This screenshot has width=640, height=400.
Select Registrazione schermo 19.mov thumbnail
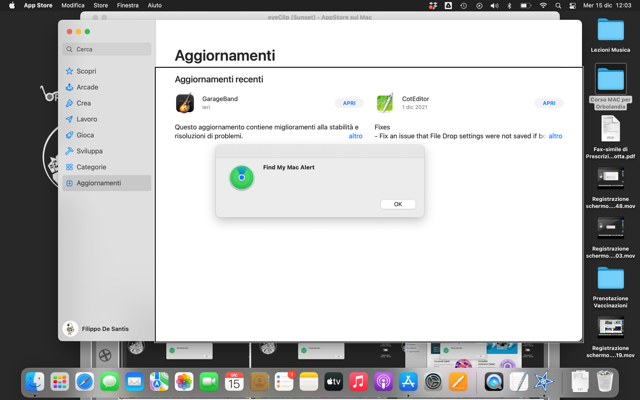click(x=610, y=328)
